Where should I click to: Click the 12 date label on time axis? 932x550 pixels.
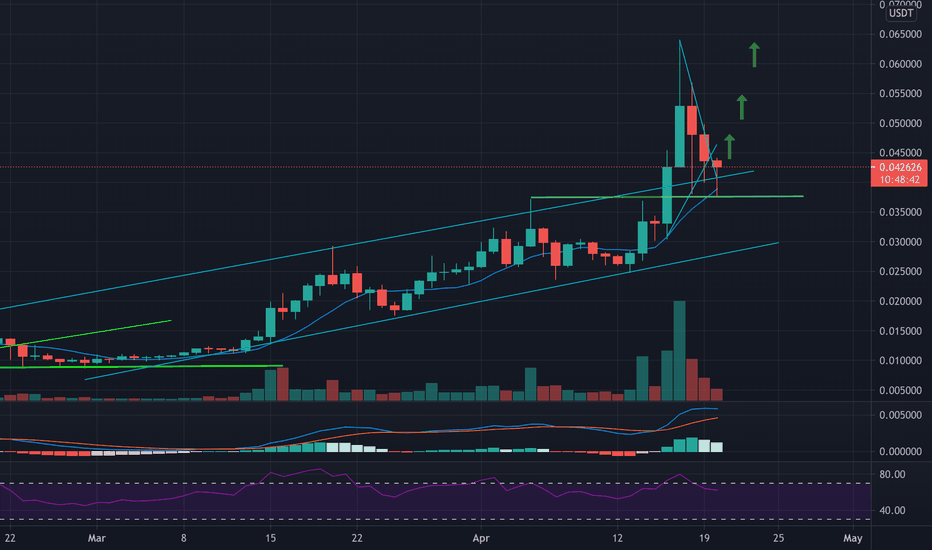[618, 538]
